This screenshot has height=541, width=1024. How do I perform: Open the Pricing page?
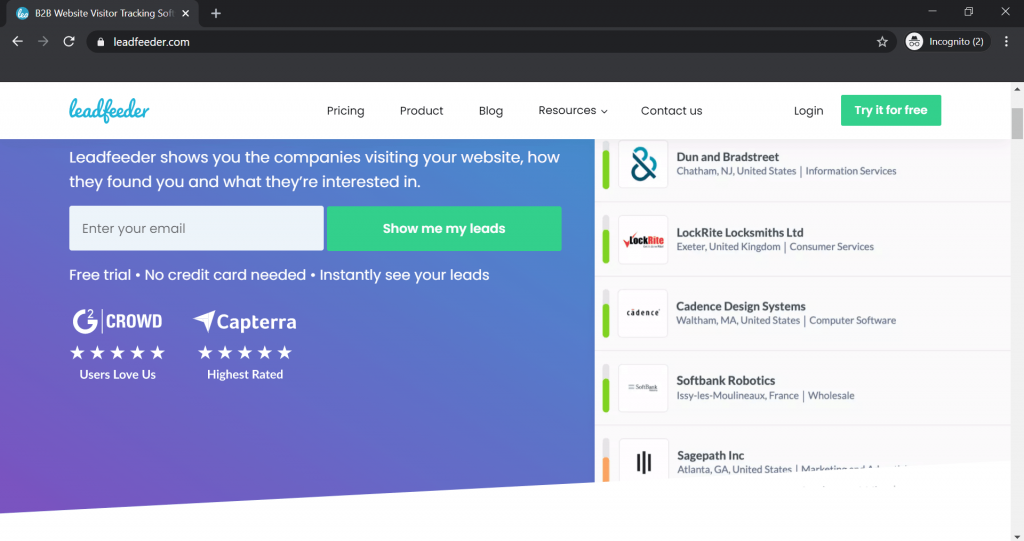click(x=345, y=110)
